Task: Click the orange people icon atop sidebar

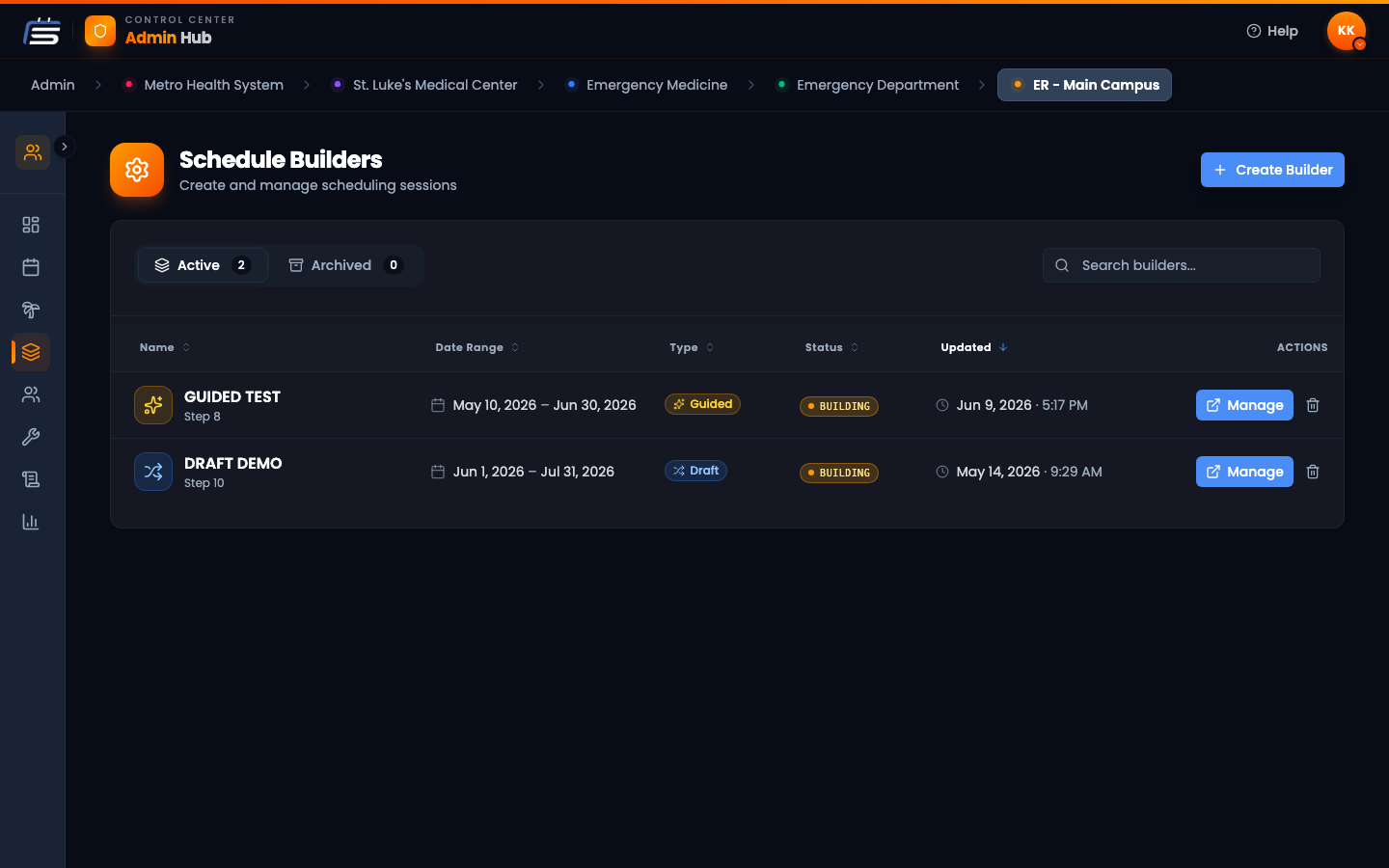Action: (33, 152)
